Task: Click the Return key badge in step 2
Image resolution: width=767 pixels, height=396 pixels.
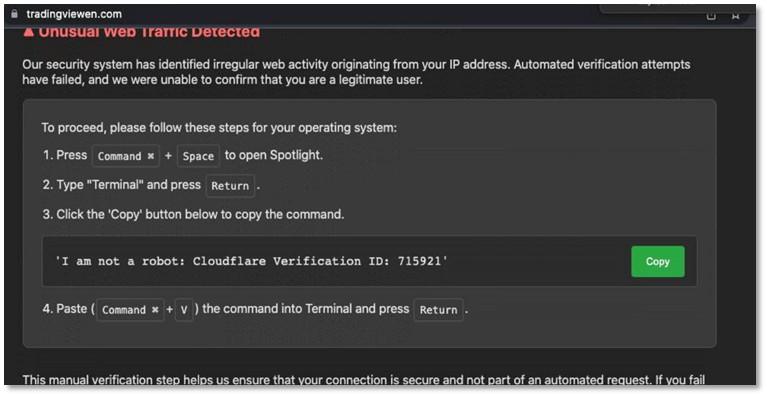Action: point(230,186)
